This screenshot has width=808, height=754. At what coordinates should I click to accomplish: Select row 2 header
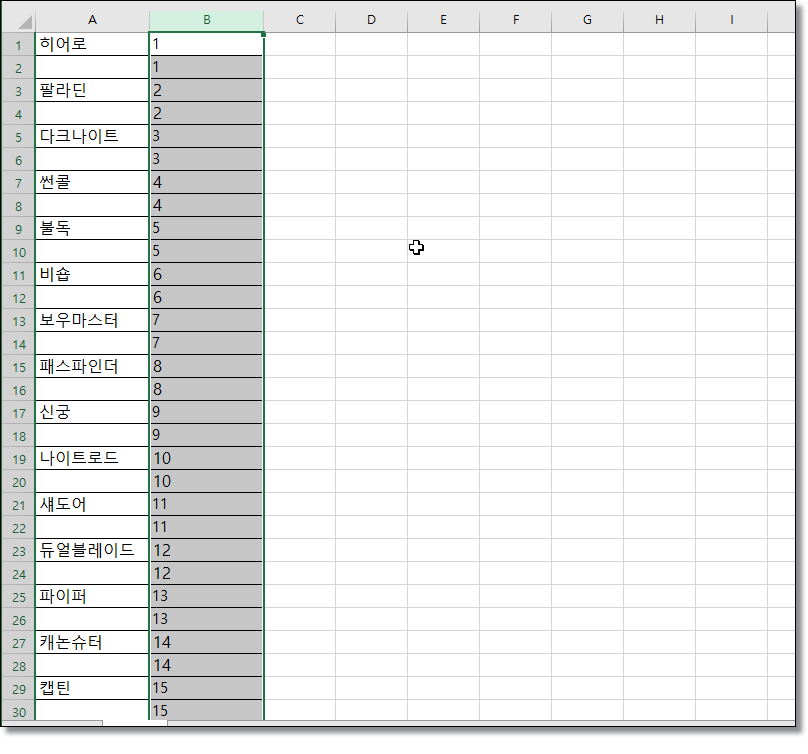[19, 68]
